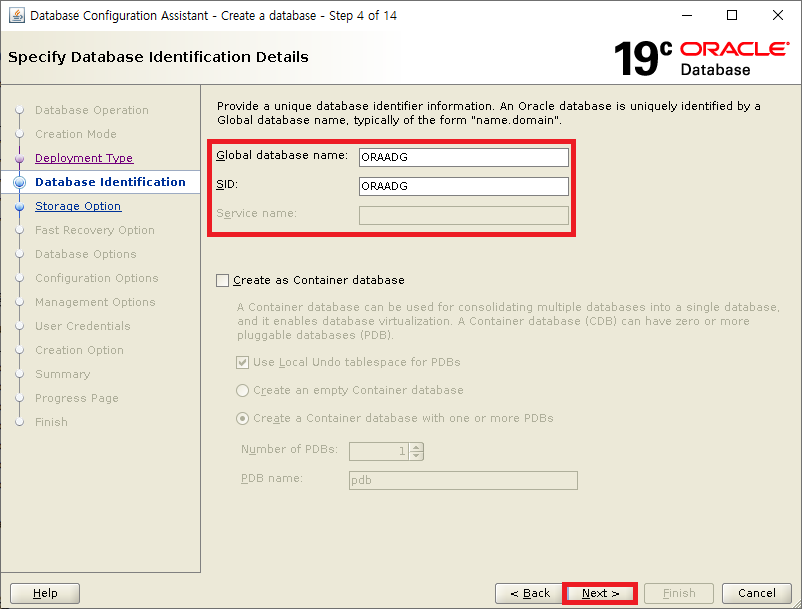Viewport: 802px width, 609px height.
Task: Click the Java app icon in title bar
Action: tap(16, 15)
